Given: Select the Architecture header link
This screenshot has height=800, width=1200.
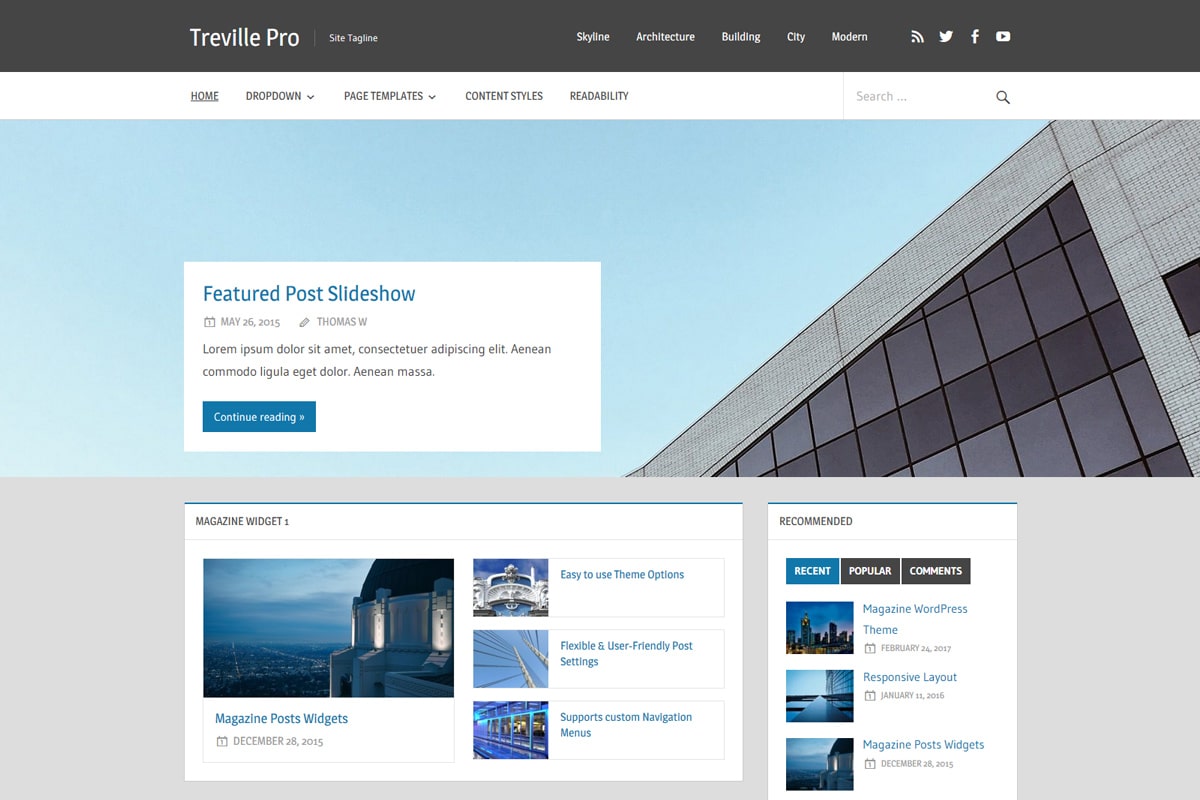Looking at the screenshot, I should pos(665,37).
